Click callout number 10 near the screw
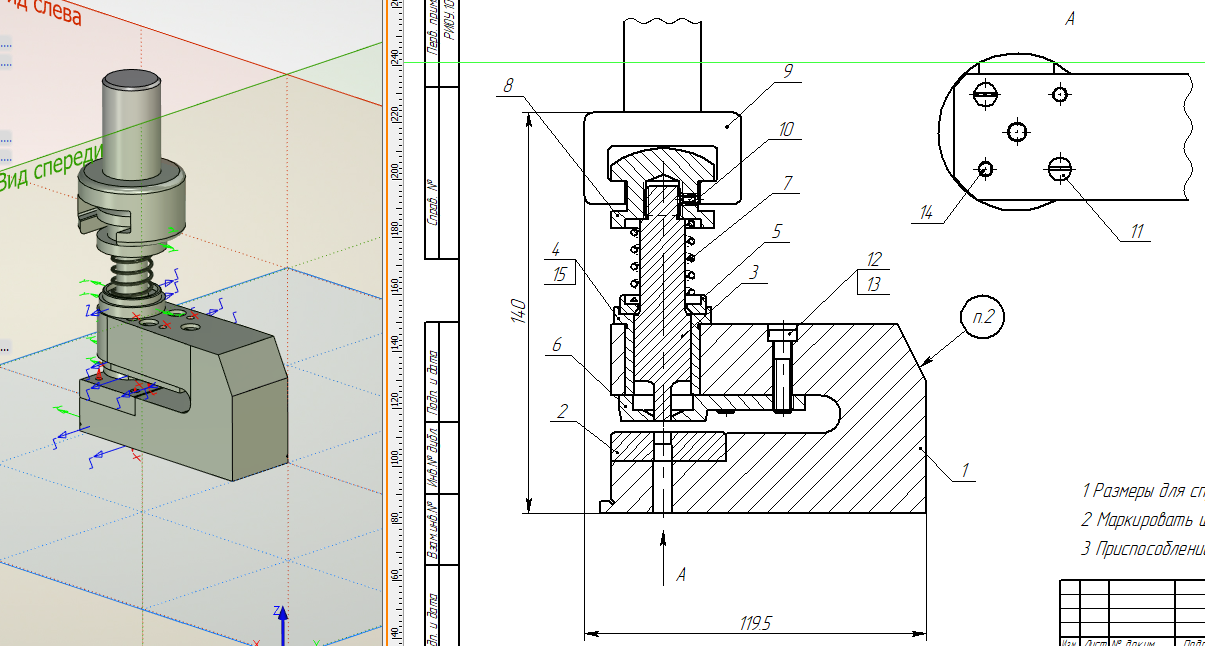 (x=786, y=129)
